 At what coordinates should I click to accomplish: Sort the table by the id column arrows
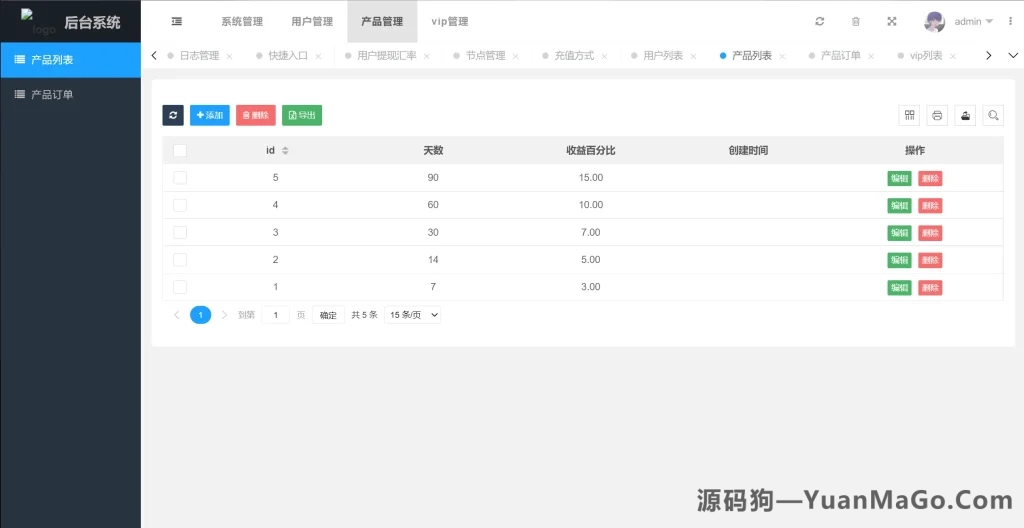285,151
